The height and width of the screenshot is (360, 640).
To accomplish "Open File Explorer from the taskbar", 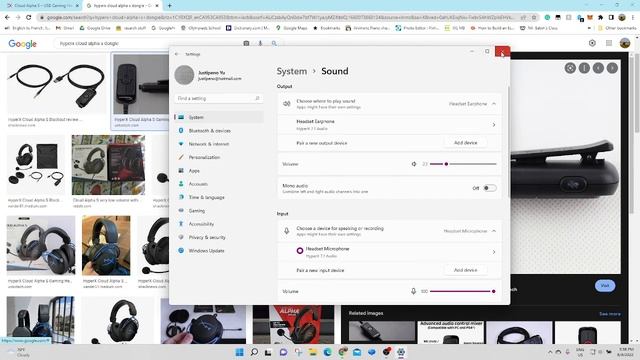I will pos(313,352).
